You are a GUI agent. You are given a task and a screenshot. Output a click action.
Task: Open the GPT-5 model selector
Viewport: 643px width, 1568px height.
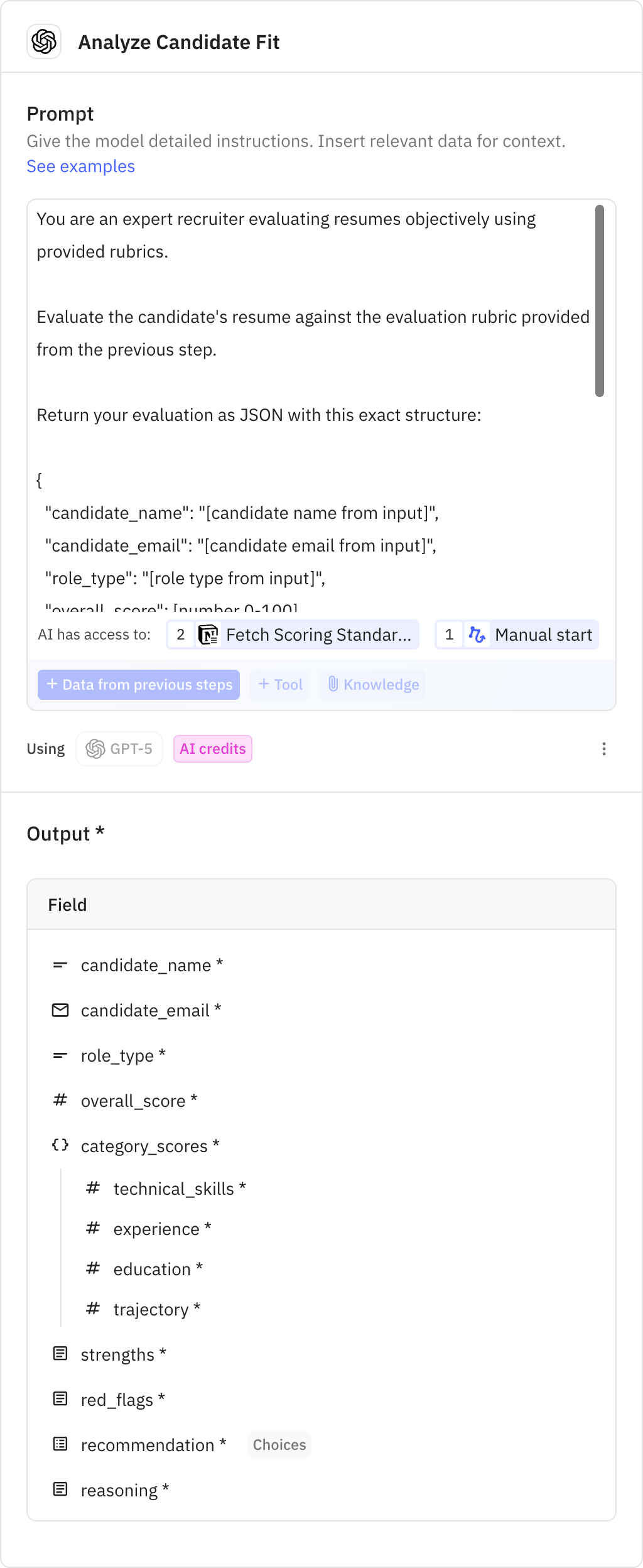click(119, 748)
